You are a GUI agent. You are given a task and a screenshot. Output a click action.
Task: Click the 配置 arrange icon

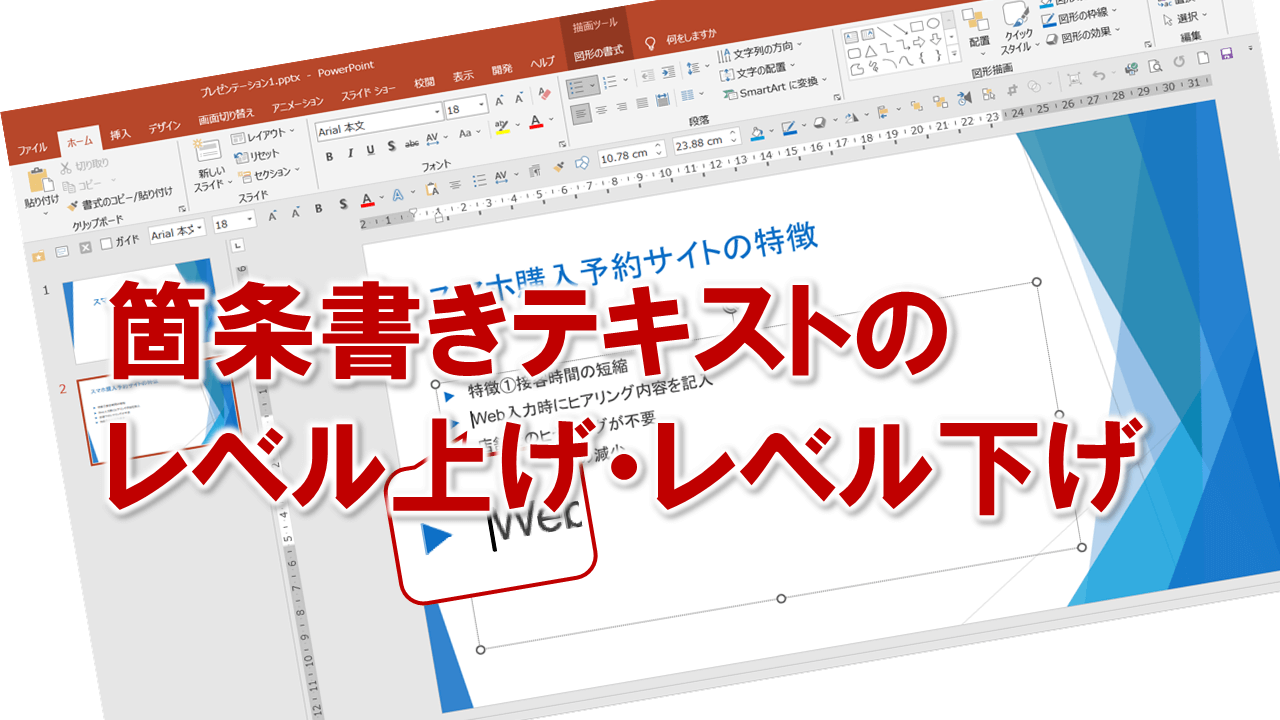978,21
